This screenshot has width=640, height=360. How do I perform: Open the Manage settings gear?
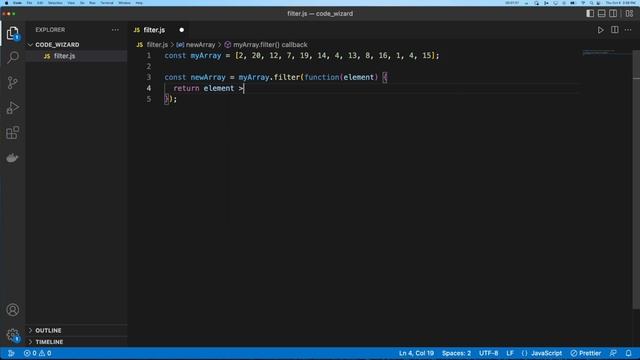click(x=13, y=335)
